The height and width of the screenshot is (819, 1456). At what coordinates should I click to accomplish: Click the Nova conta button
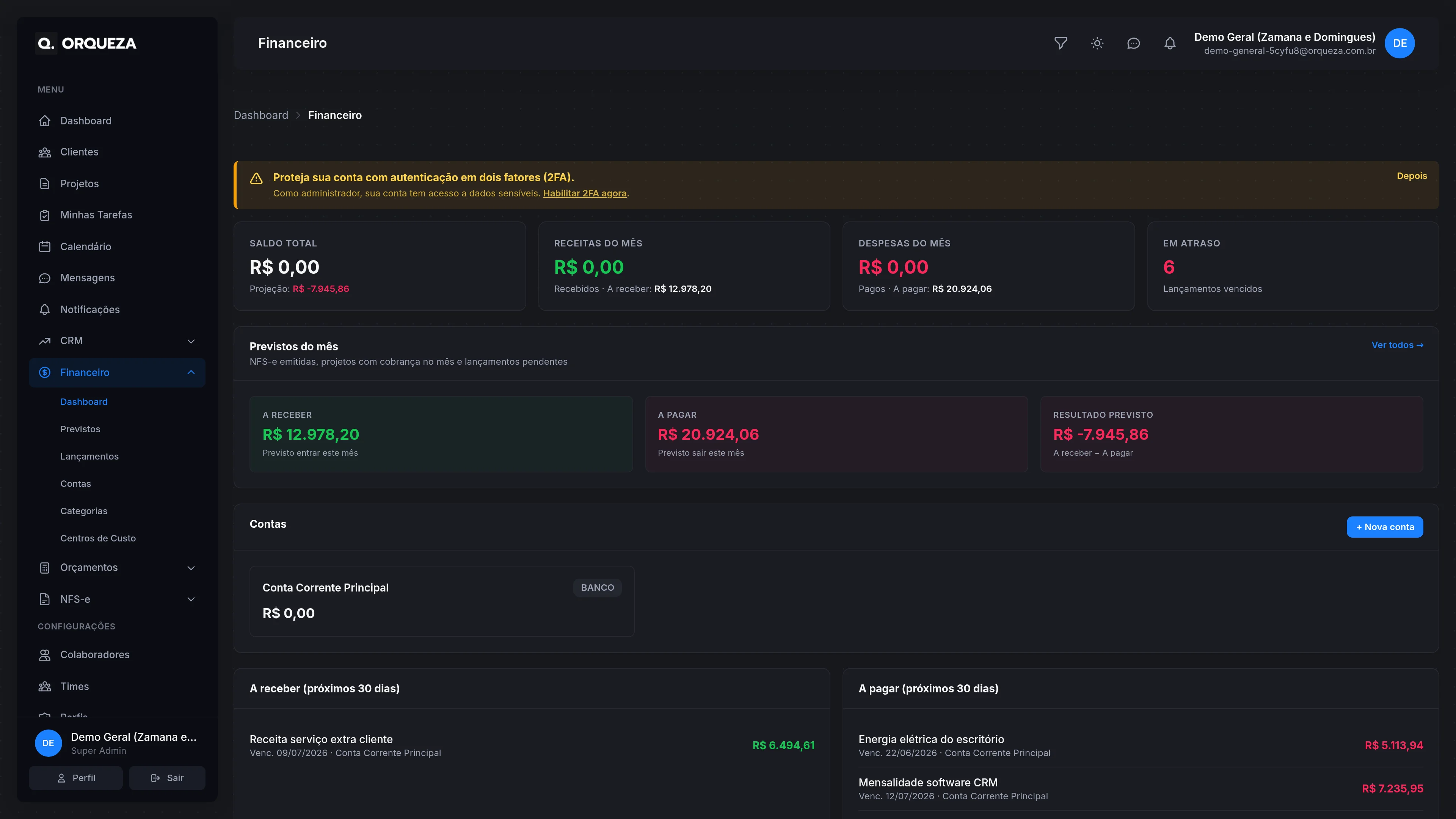pos(1385,527)
